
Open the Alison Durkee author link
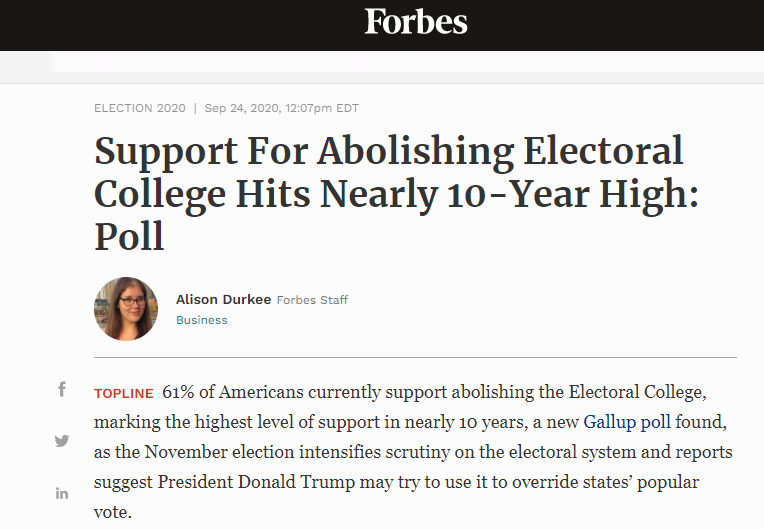pos(223,300)
